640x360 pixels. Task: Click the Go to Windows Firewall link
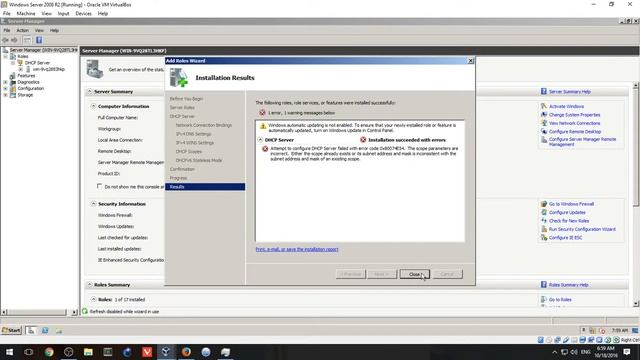571,204
